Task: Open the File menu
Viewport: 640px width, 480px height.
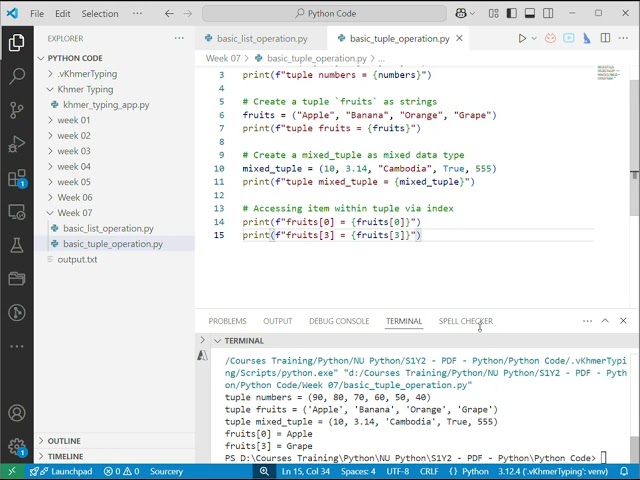Action: coord(37,13)
